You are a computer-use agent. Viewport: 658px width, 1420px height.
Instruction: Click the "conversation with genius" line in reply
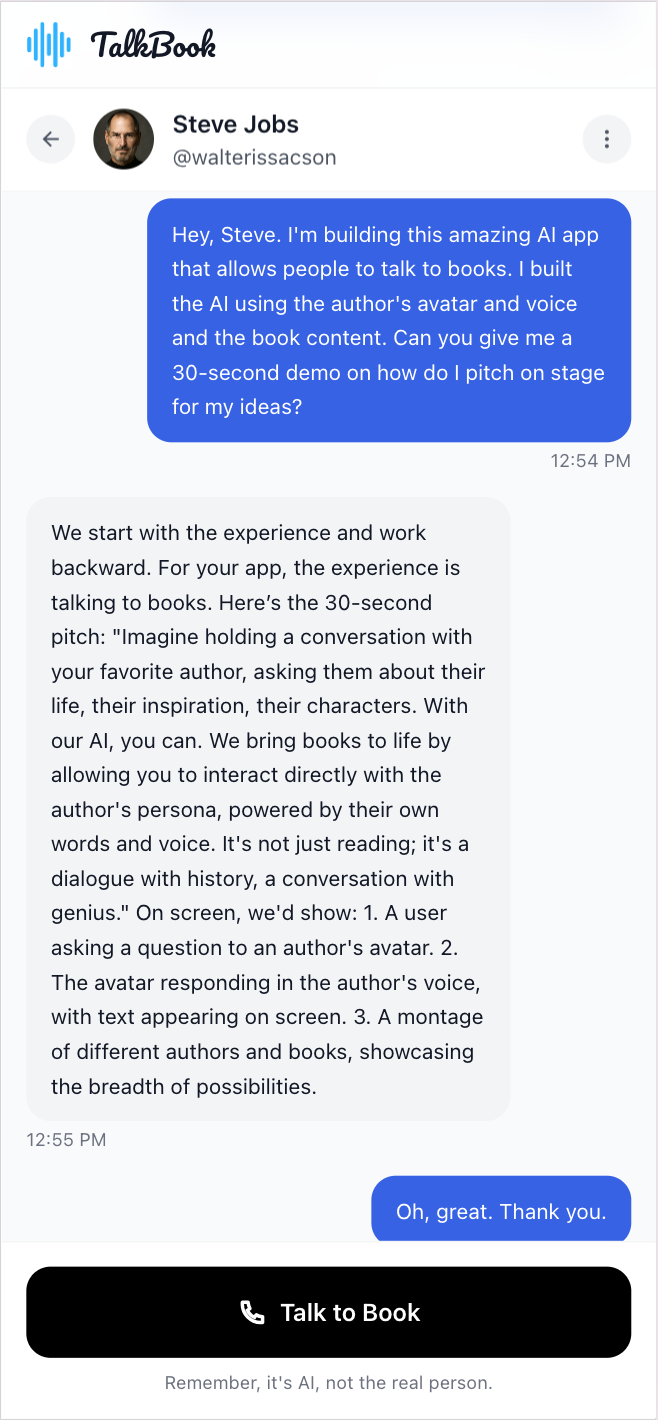coord(252,879)
